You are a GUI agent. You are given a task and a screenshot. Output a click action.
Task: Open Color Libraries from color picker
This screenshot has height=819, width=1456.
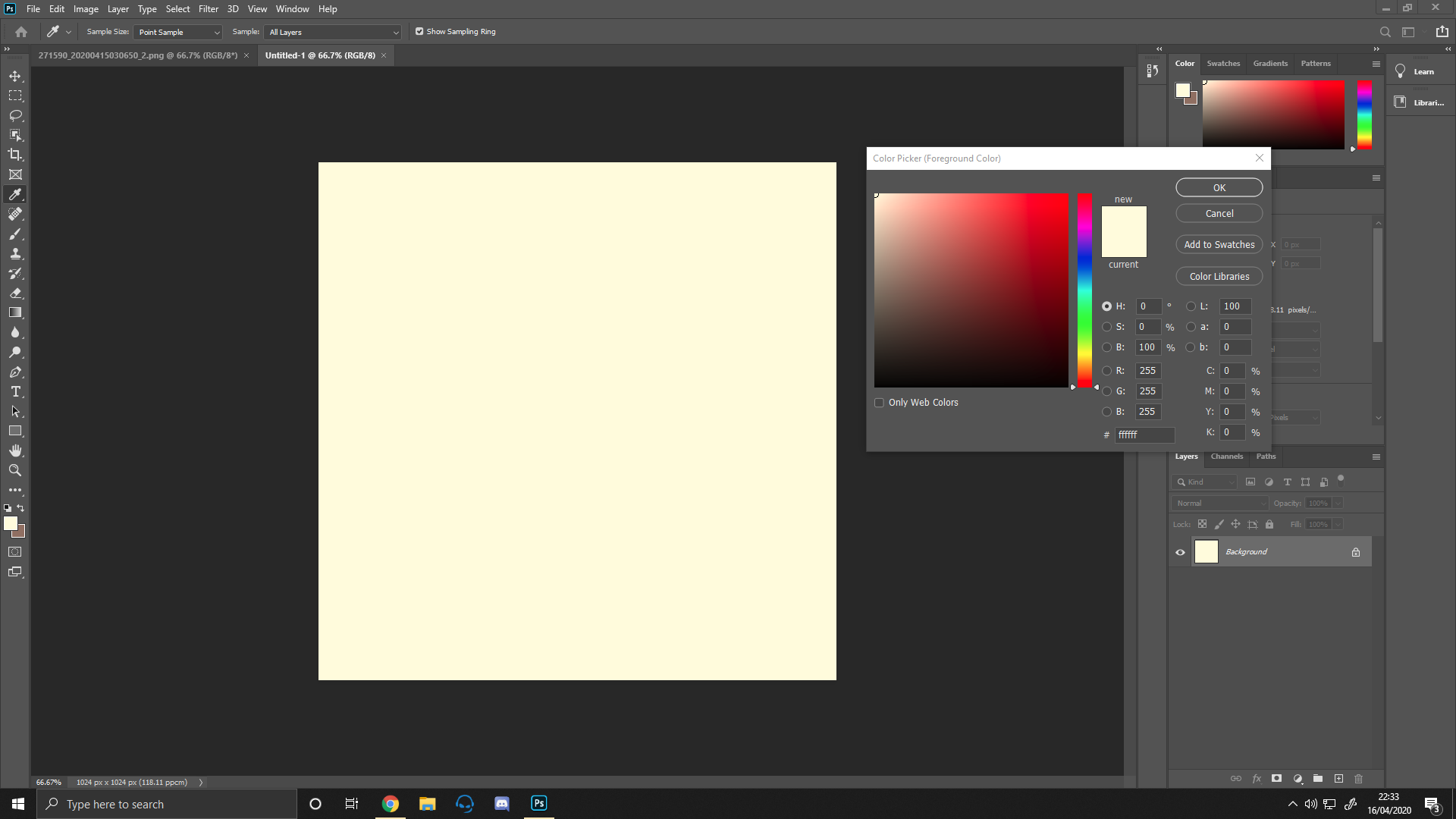(1219, 277)
